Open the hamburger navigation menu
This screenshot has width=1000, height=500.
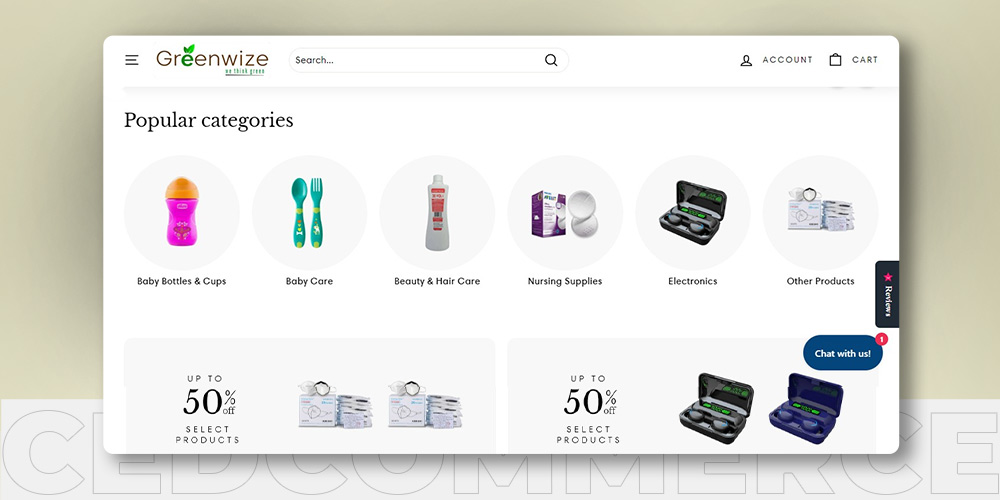coord(131,60)
